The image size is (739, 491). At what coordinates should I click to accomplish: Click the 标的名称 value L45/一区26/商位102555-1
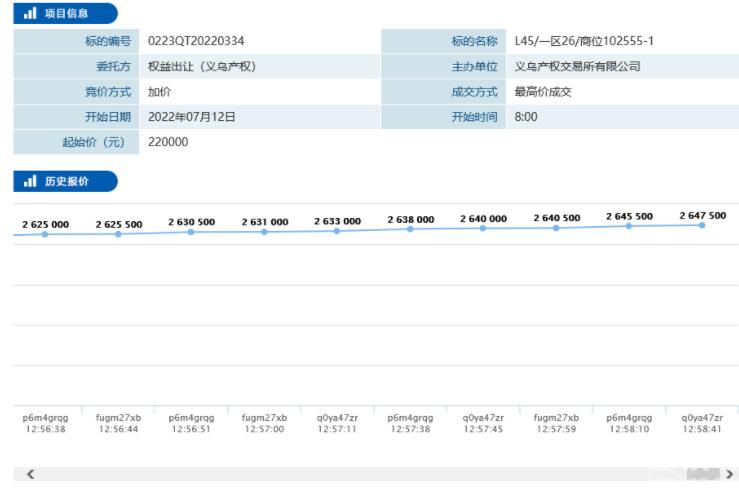click(x=584, y=41)
